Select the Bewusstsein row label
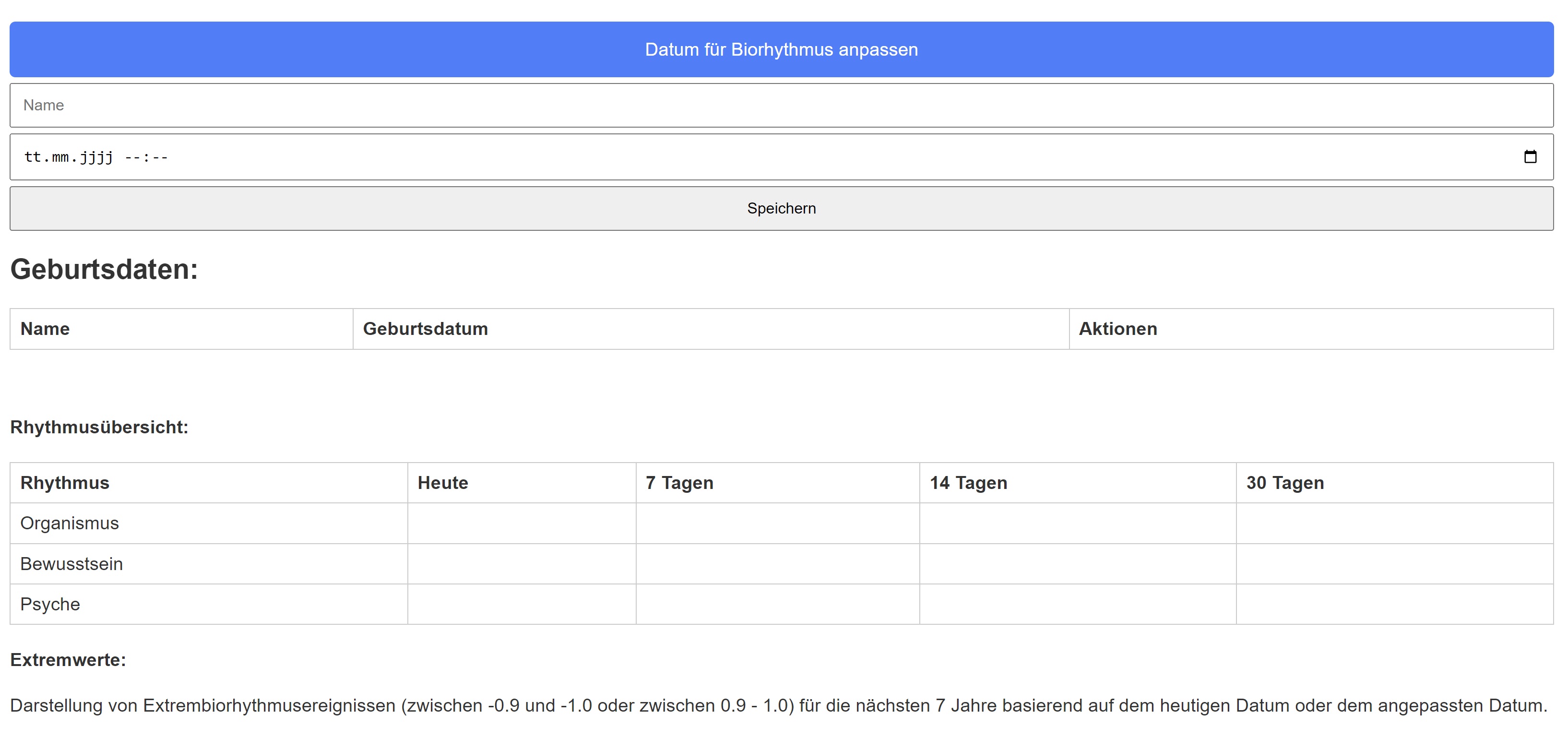Image resolution: width=1568 pixels, height=750 pixels. [71, 564]
